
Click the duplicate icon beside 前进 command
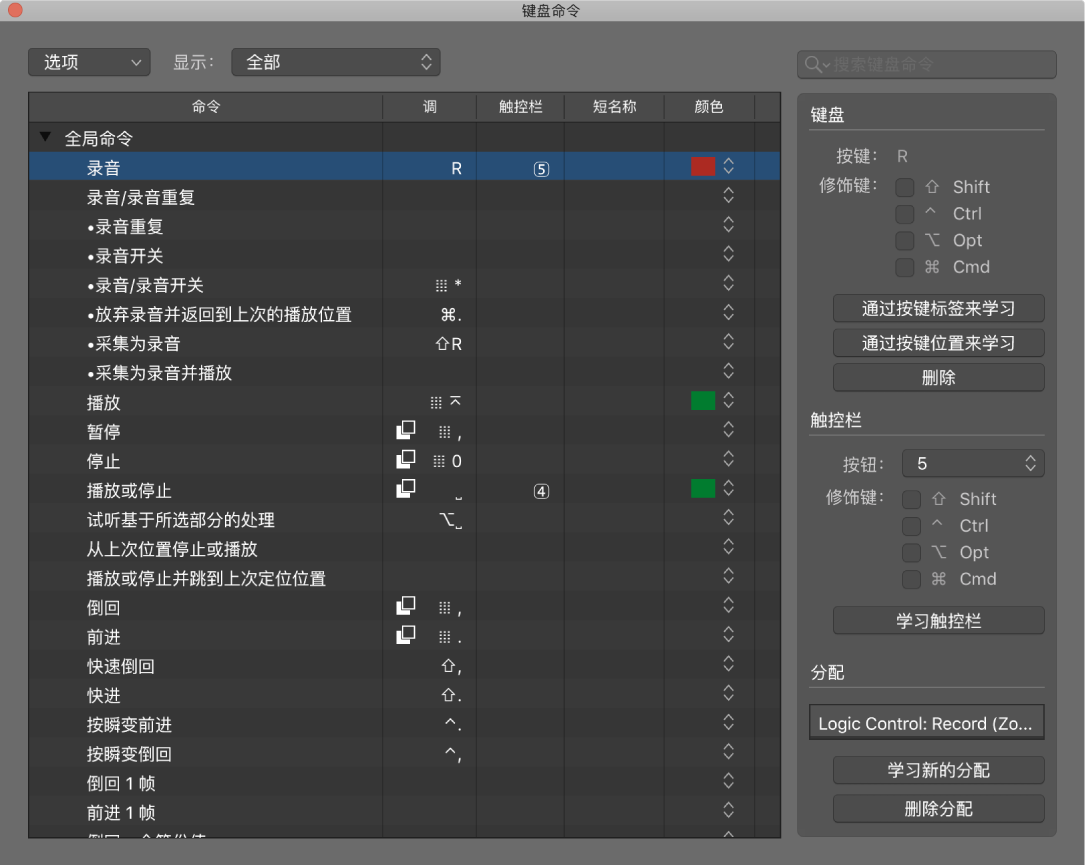pyautogui.click(x=405, y=636)
